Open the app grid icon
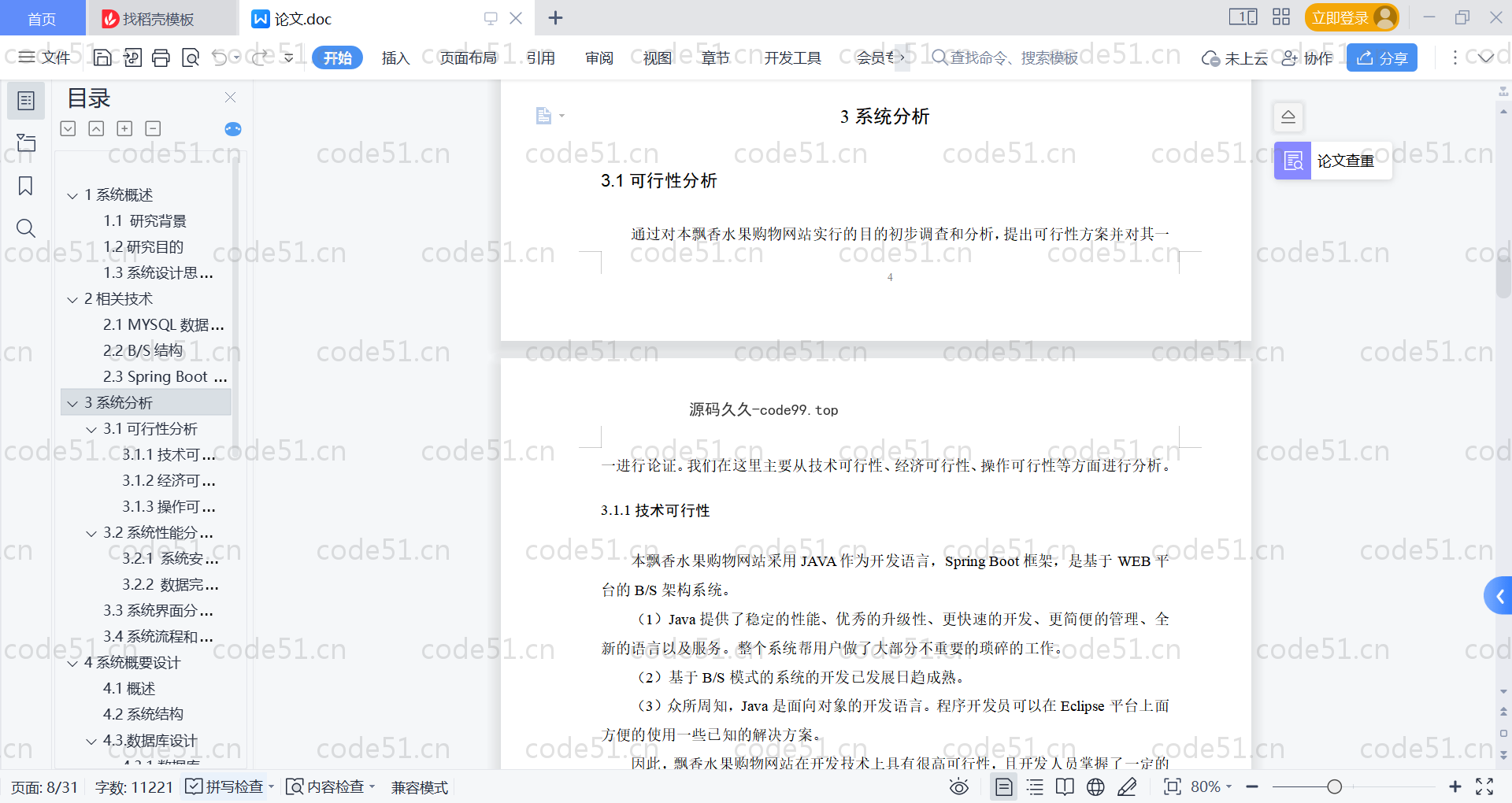 (x=1281, y=17)
